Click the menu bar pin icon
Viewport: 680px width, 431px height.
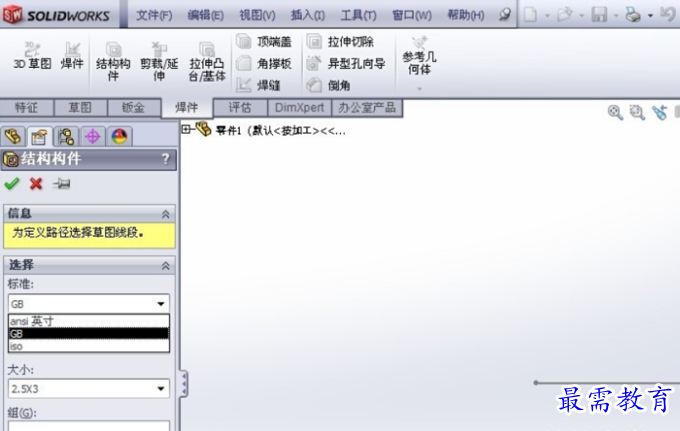pos(504,15)
